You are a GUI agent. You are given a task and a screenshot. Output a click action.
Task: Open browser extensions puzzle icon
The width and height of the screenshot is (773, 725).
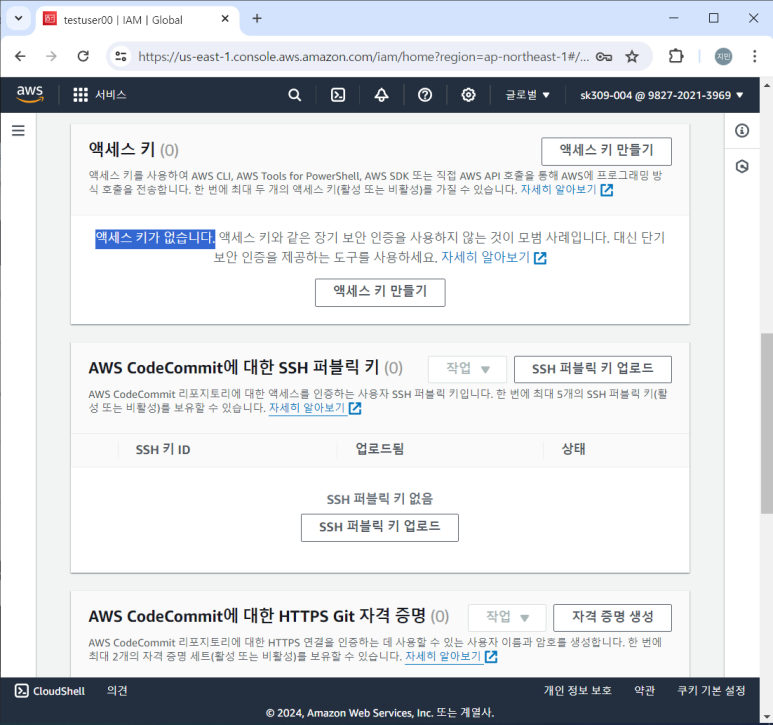click(x=676, y=57)
